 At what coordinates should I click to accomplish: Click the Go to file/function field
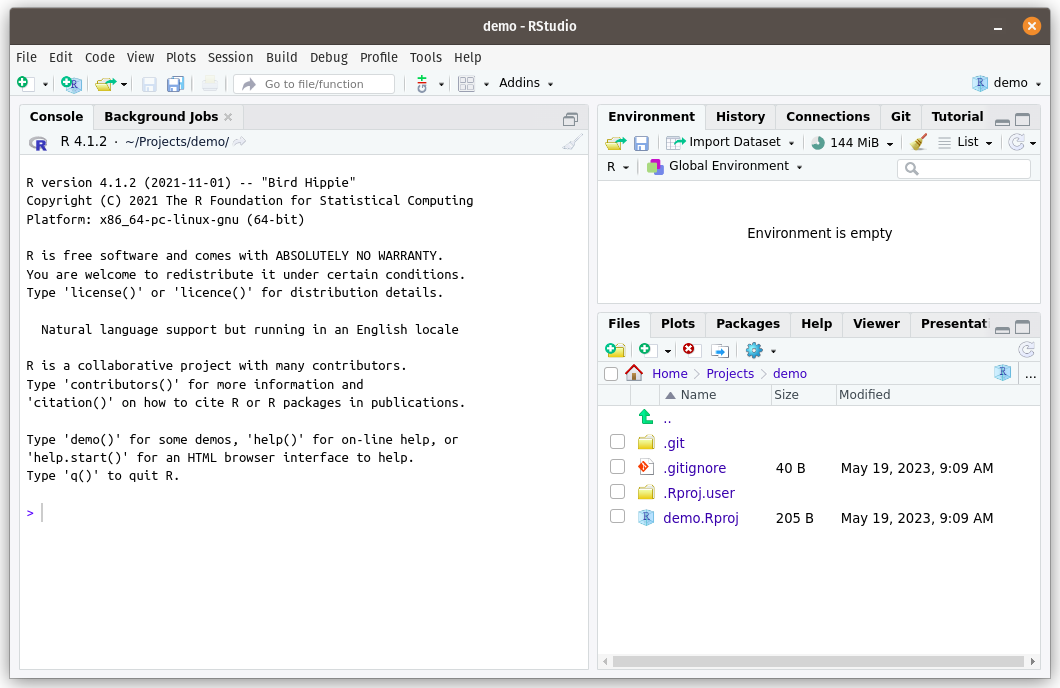point(314,84)
